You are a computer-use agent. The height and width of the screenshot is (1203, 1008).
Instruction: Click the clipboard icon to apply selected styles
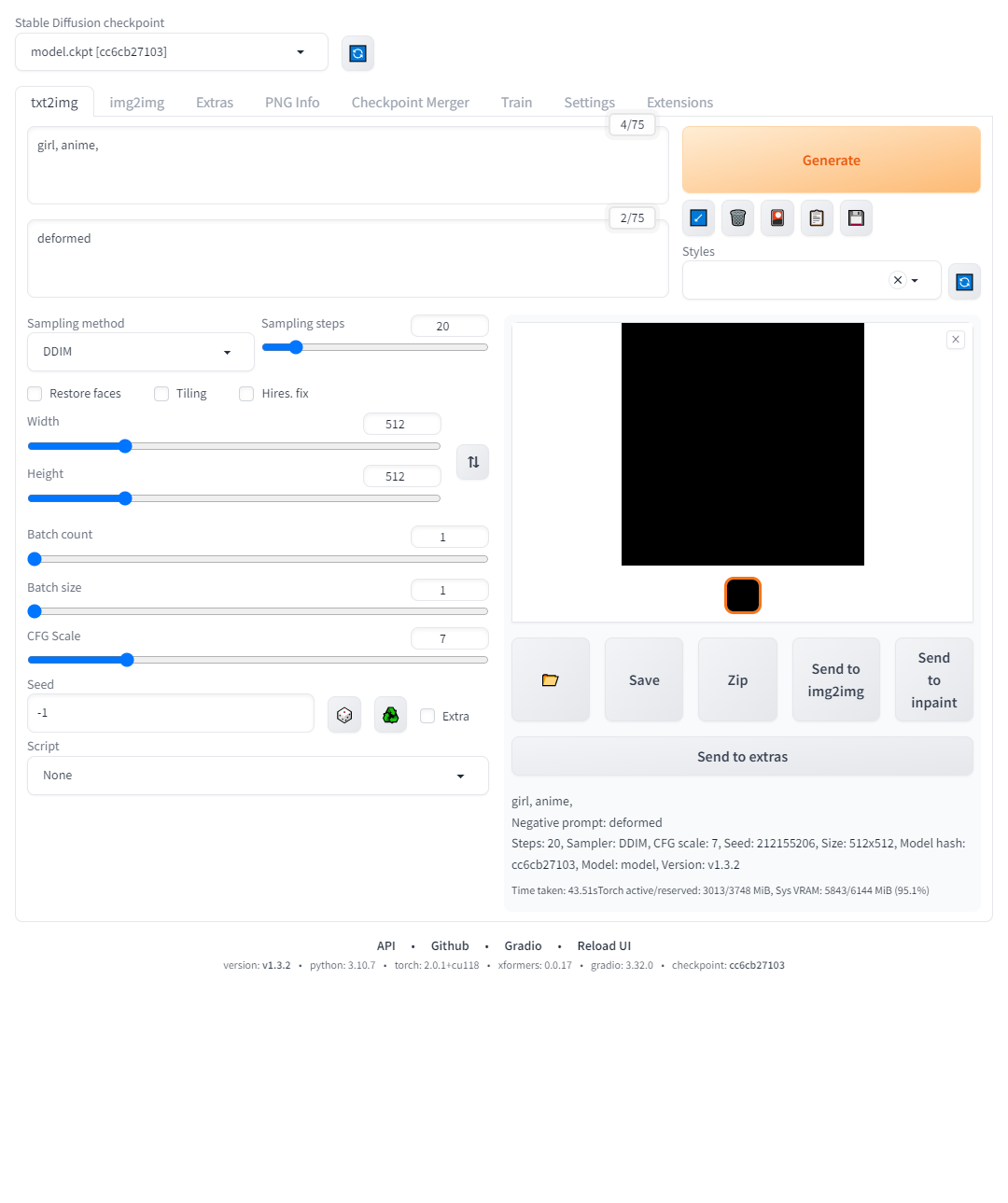point(817,217)
